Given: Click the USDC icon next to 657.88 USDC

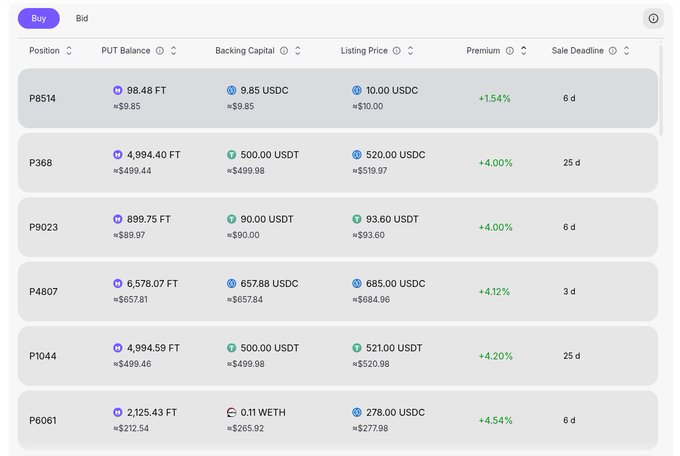Looking at the screenshot, I should click(x=232, y=283).
